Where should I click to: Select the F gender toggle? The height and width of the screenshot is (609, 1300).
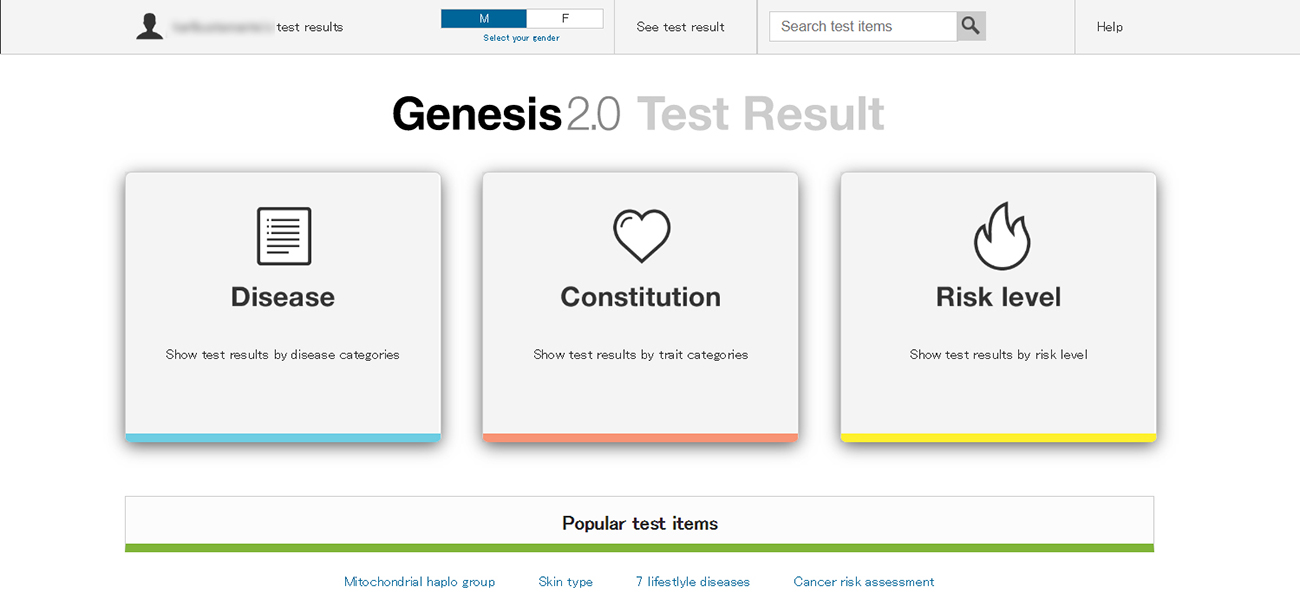pos(565,19)
